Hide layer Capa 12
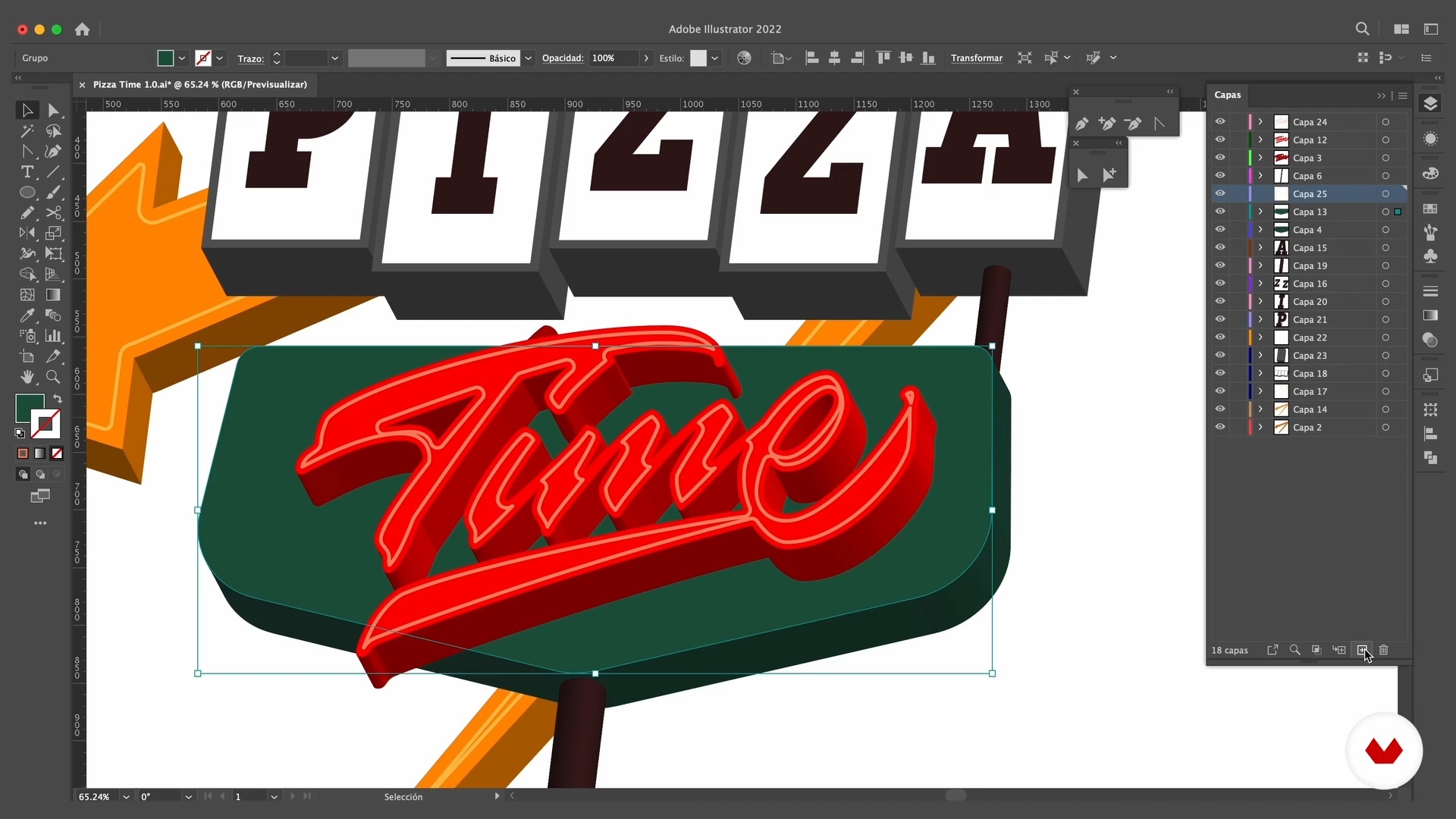This screenshot has width=1456, height=819. tap(1219, 140)
